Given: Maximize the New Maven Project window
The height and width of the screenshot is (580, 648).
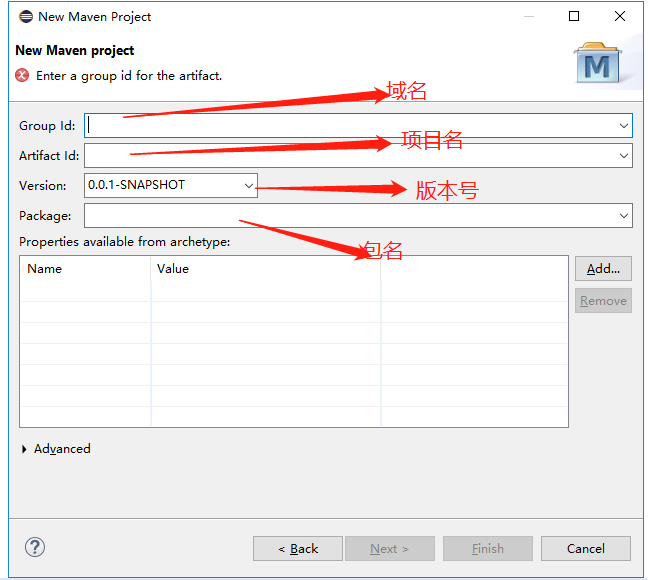Looking at the screenshot, I should point(574,16).
